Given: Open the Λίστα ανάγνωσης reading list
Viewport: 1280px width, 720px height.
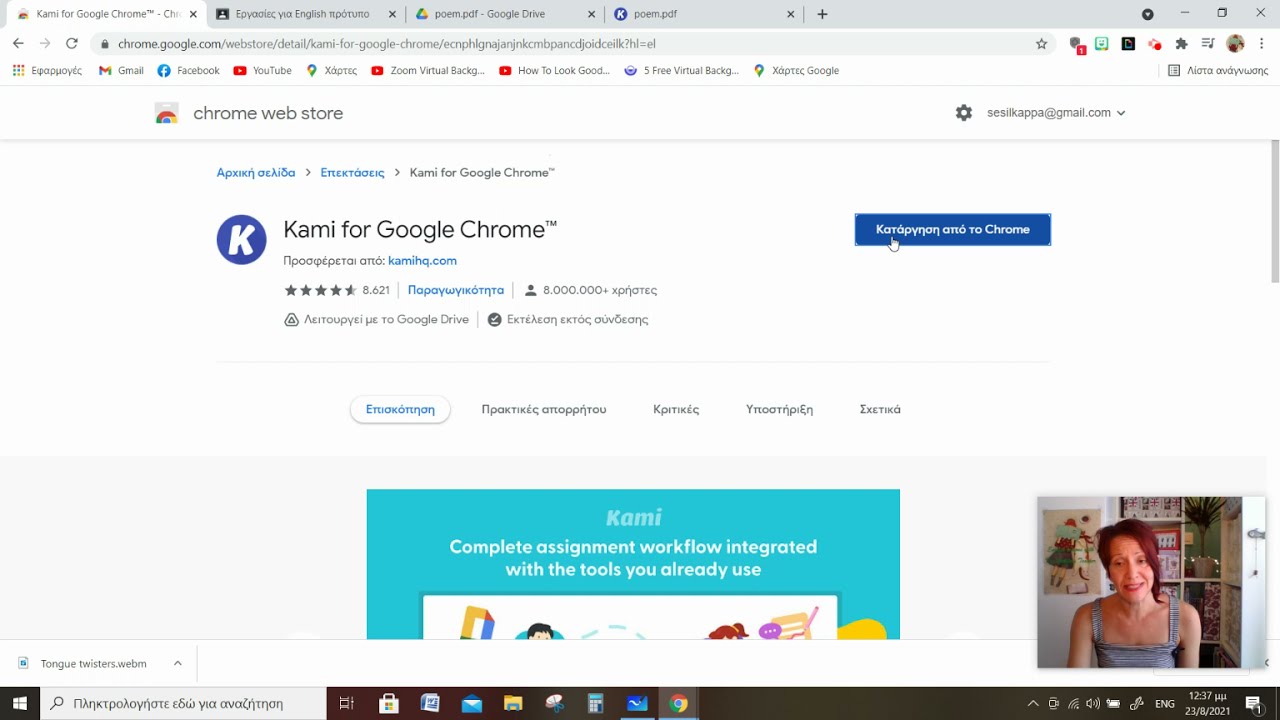Looking at the screenshot, I should (x=1218, y=71).
